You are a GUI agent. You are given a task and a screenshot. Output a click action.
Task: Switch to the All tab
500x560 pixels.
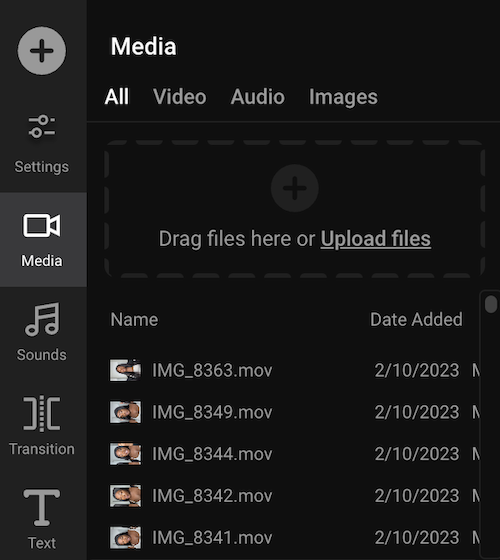pyautogui.click(x=117, y=97)
